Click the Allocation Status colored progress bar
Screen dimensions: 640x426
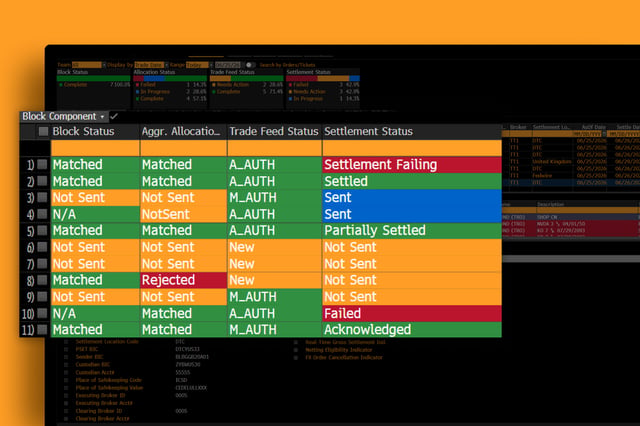click(x=170, y=78)
